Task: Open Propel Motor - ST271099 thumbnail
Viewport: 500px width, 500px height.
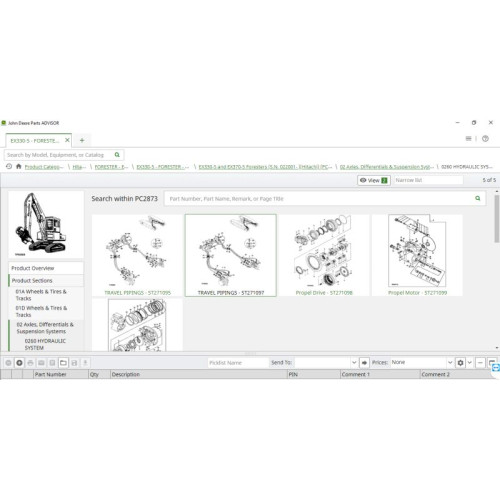Action: pos(417,255)
